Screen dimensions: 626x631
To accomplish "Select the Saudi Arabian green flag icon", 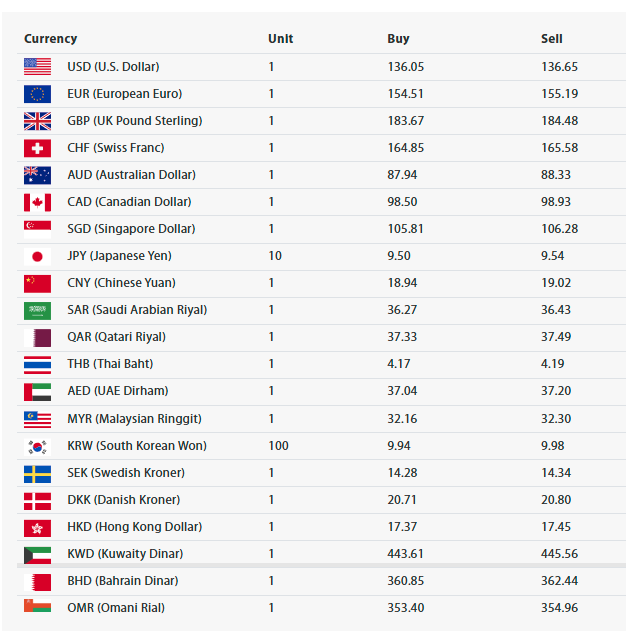I will (37, 310).
